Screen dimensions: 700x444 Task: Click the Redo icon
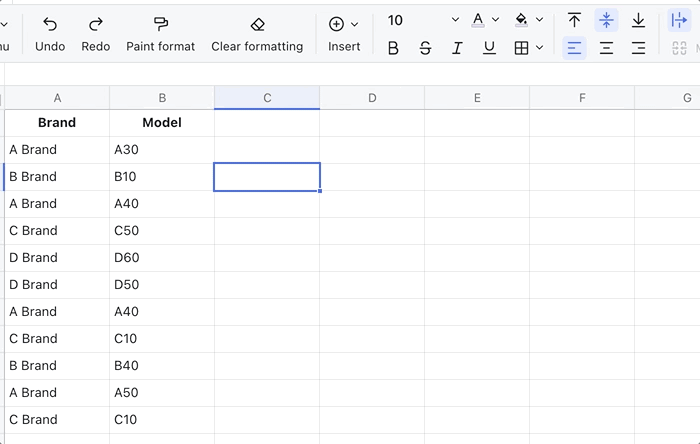[96, 24]
